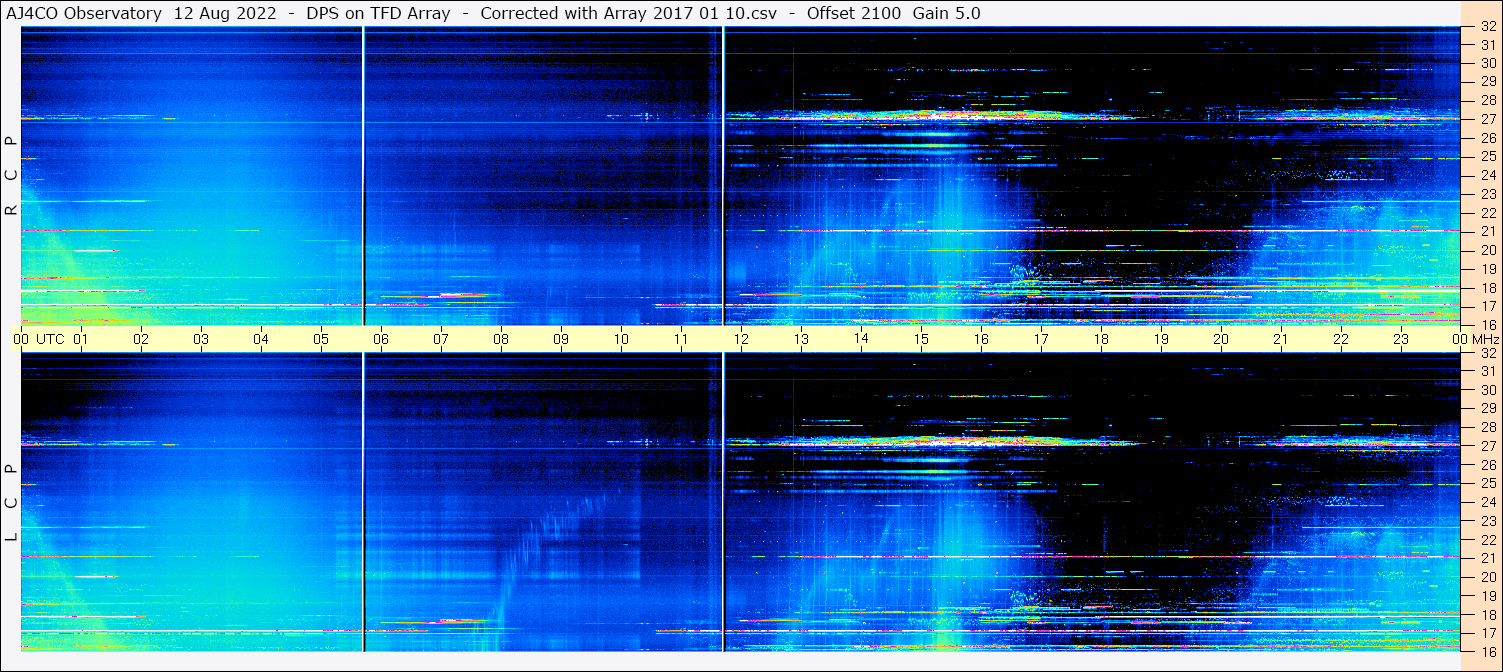This screenshot has width=1503, height=672.
Task: Click the "17" MHz label of RCP panel
Action: [1488, 306]
